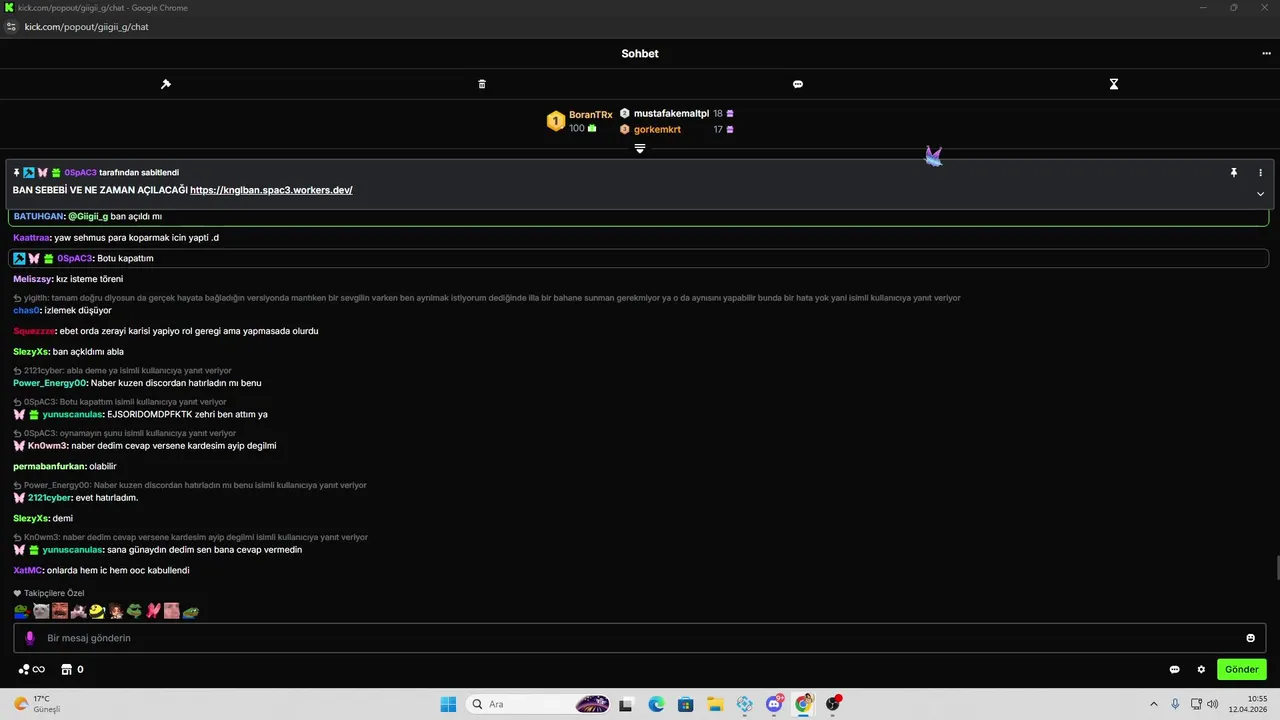
Task: Click the purple microphone icon in message box
Action: 30,638
